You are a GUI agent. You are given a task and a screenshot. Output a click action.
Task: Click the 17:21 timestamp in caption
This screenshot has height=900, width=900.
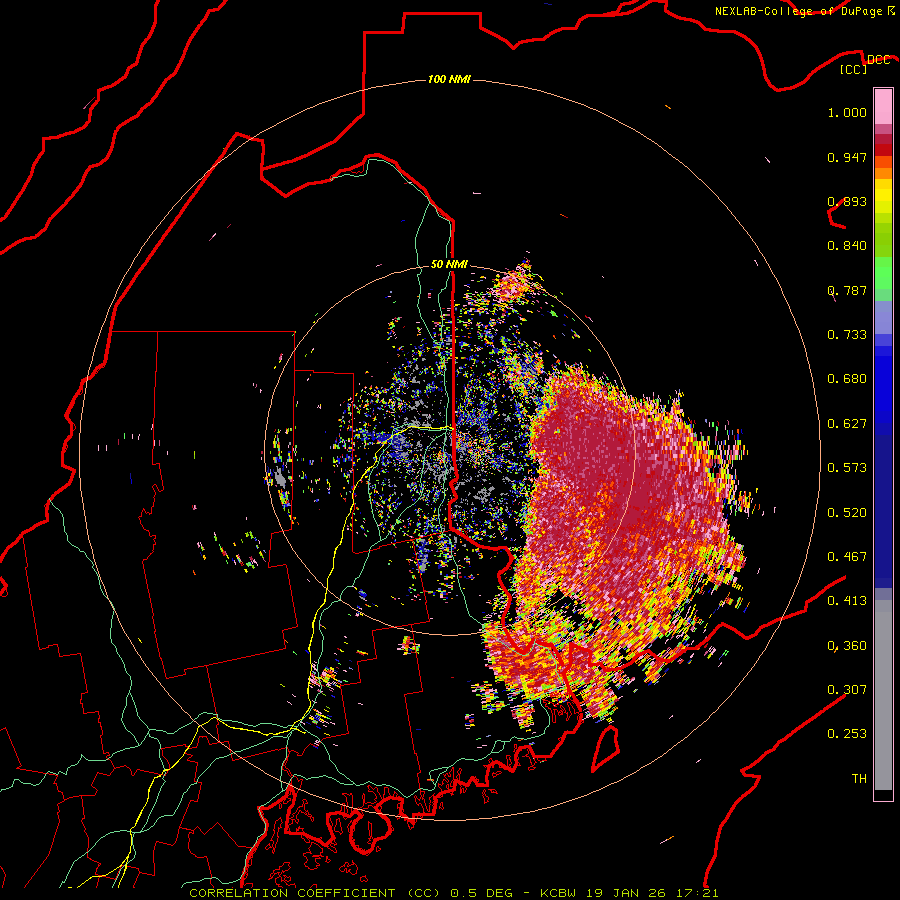tap(697, 893)
